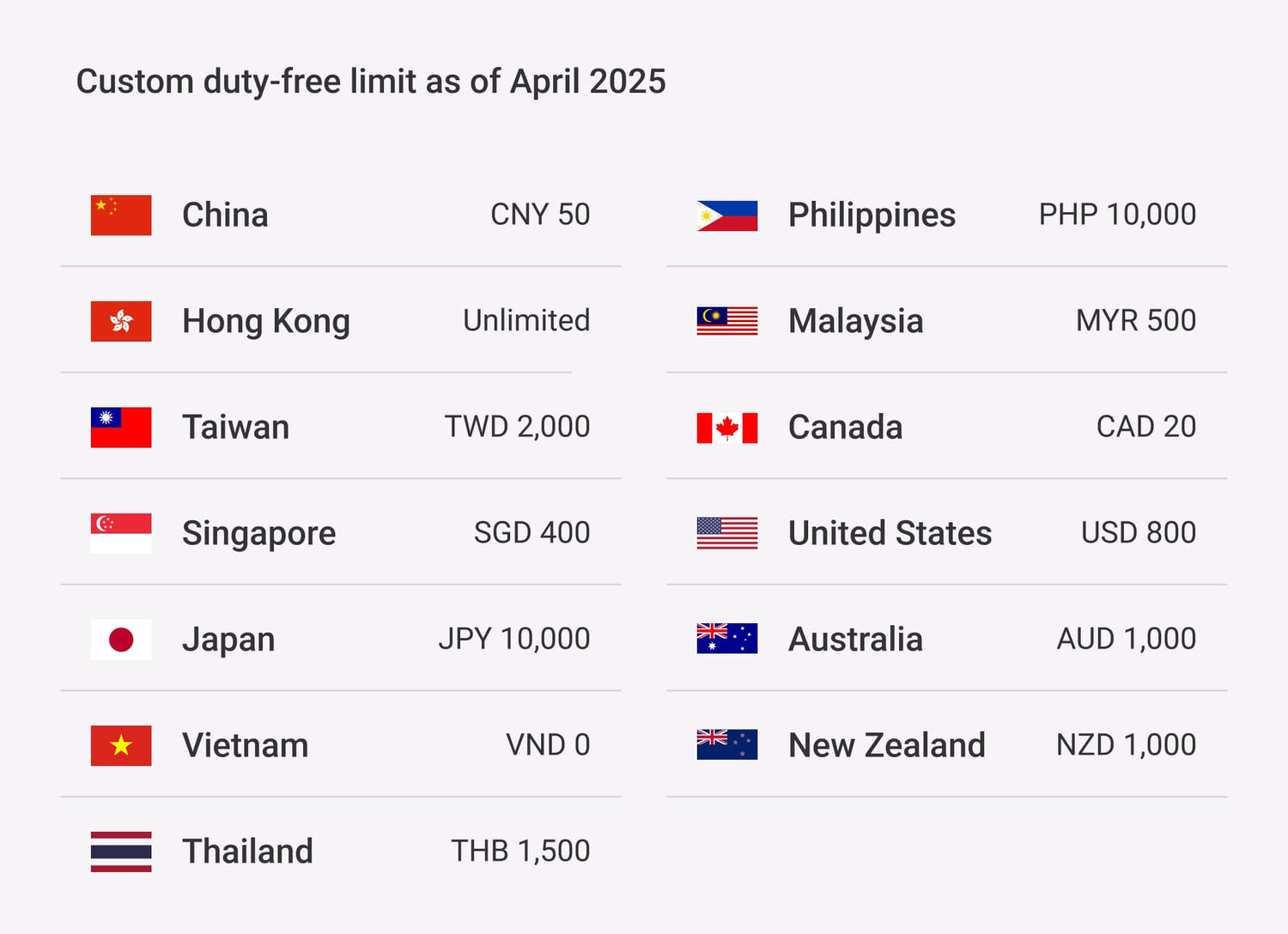This screenshot has height=934, width=1288.
Task: Select the Taiwan flag icon
Action: coord(121,428)
